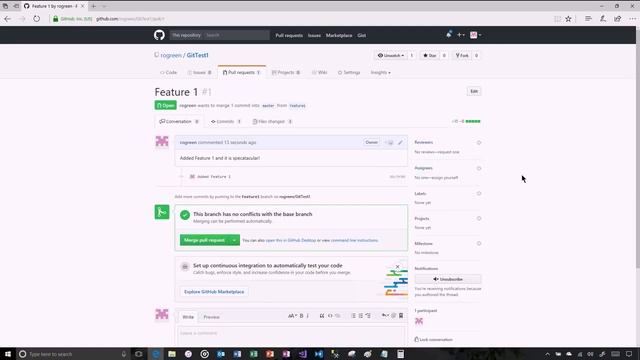Insert code in comment editor
This screenshot has width=640, height=360.
pyautogui.click(x=330, y=316)
